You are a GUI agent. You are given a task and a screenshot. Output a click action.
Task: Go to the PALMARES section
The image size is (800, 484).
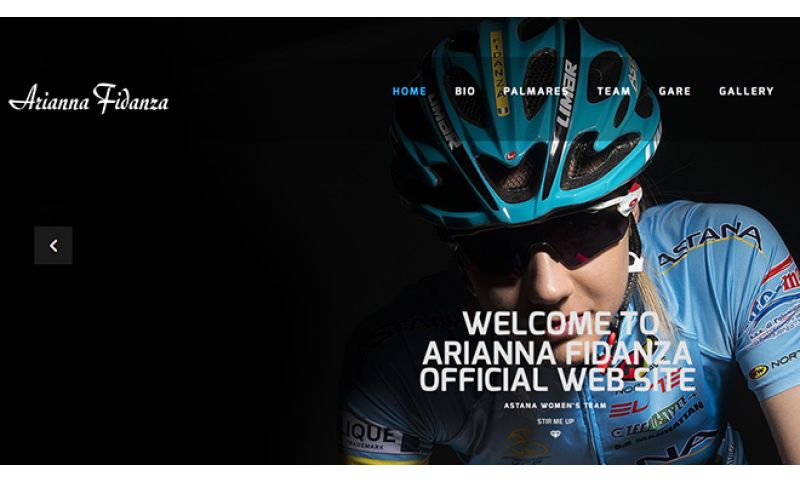536,91
